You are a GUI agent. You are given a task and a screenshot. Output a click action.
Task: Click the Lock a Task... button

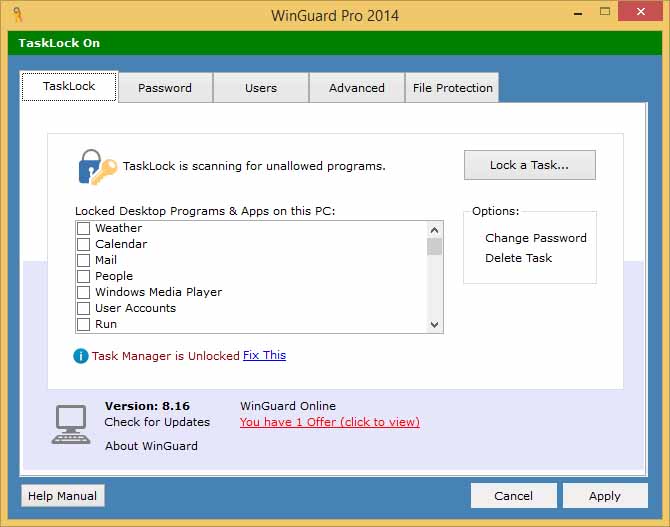point(530,165)
